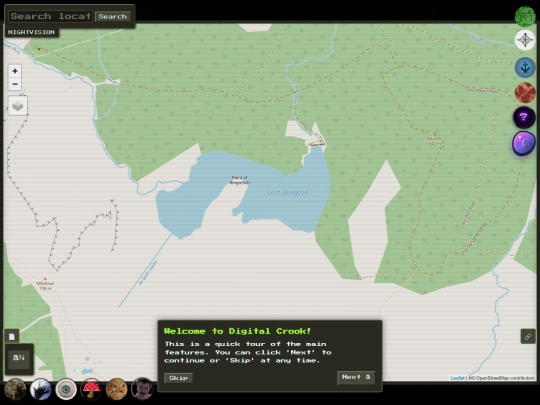Toggle the purple crescent moon night button
This screenshot has height=405, width=540.
click(x=524, y=143)
